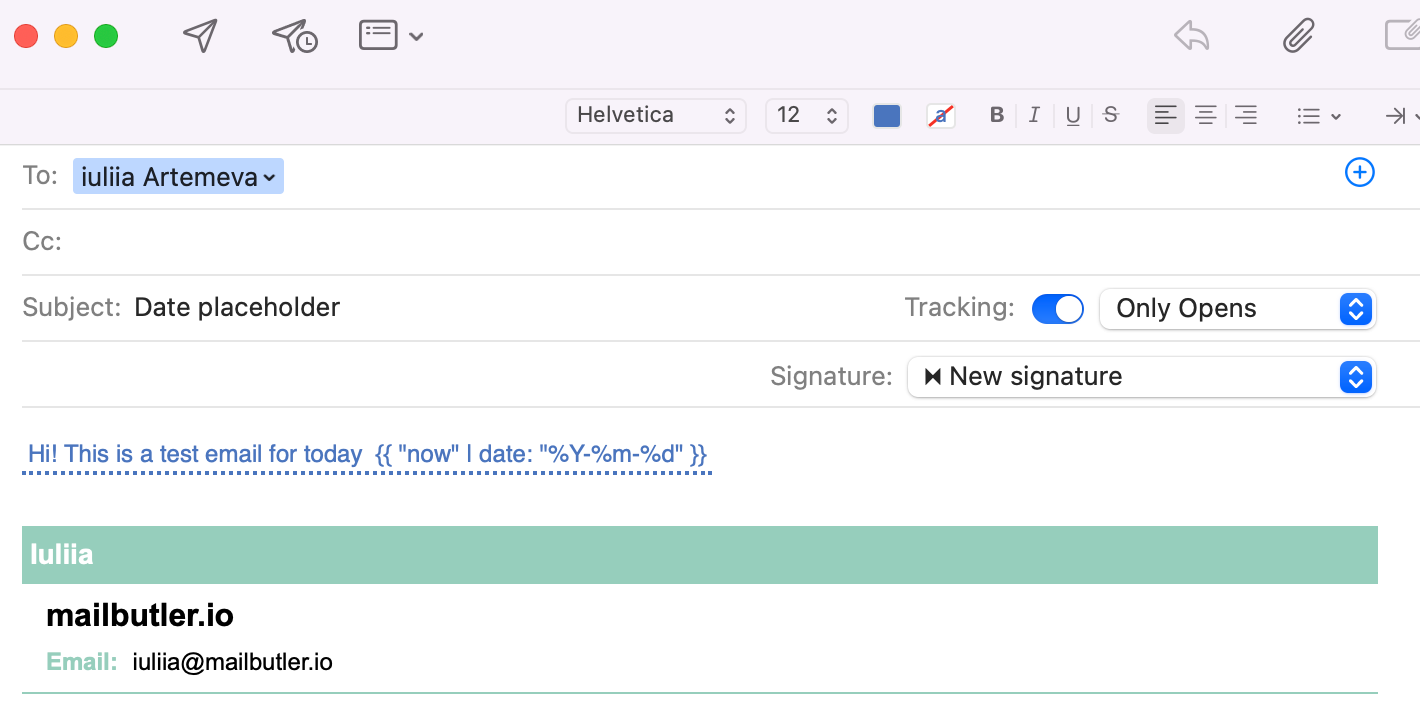The image size is (1420, 724).
Task: Click the Send Later clock plane icon
Action: click(294, 36)
